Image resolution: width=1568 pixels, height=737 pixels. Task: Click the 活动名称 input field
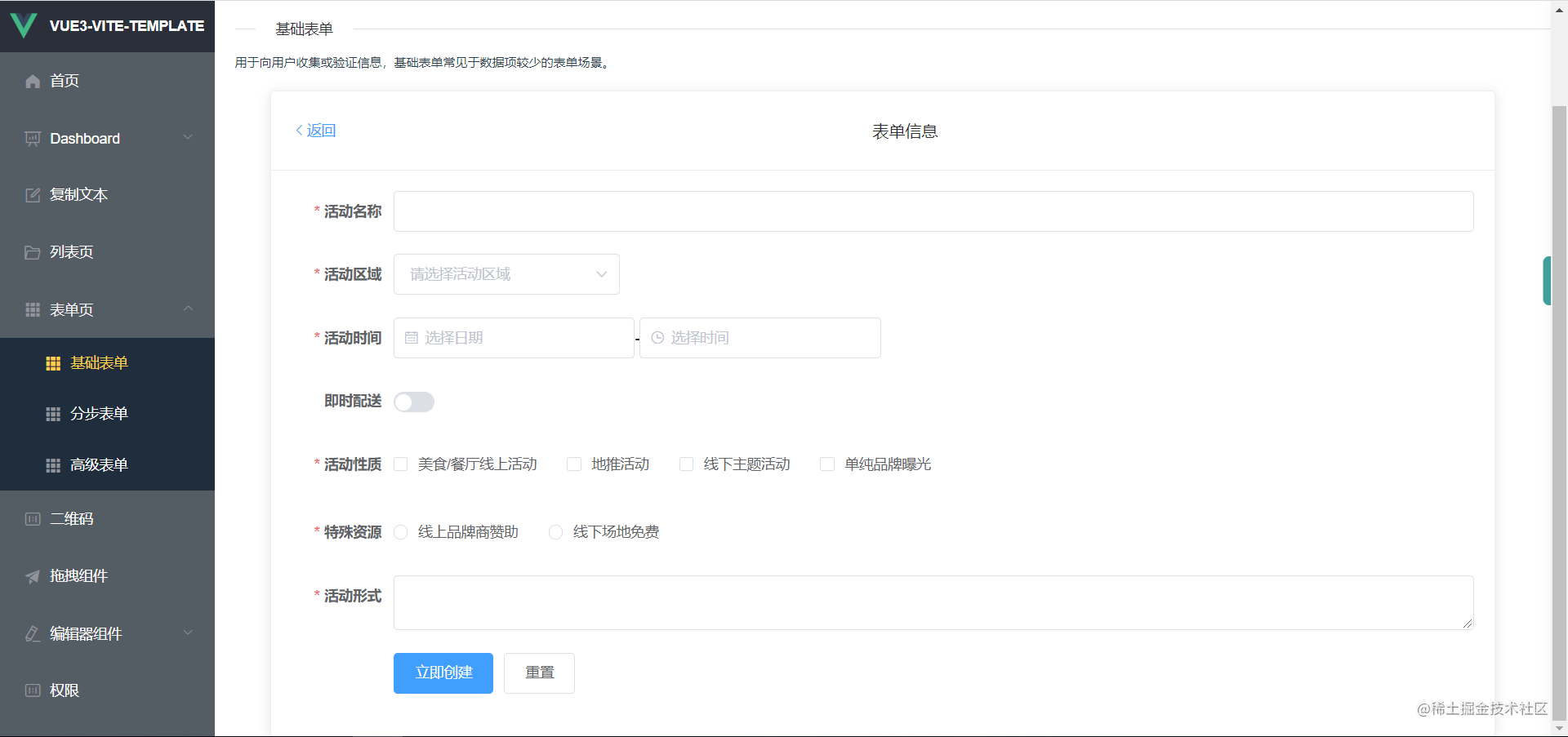pyautogui.click(x=933, y=211)
